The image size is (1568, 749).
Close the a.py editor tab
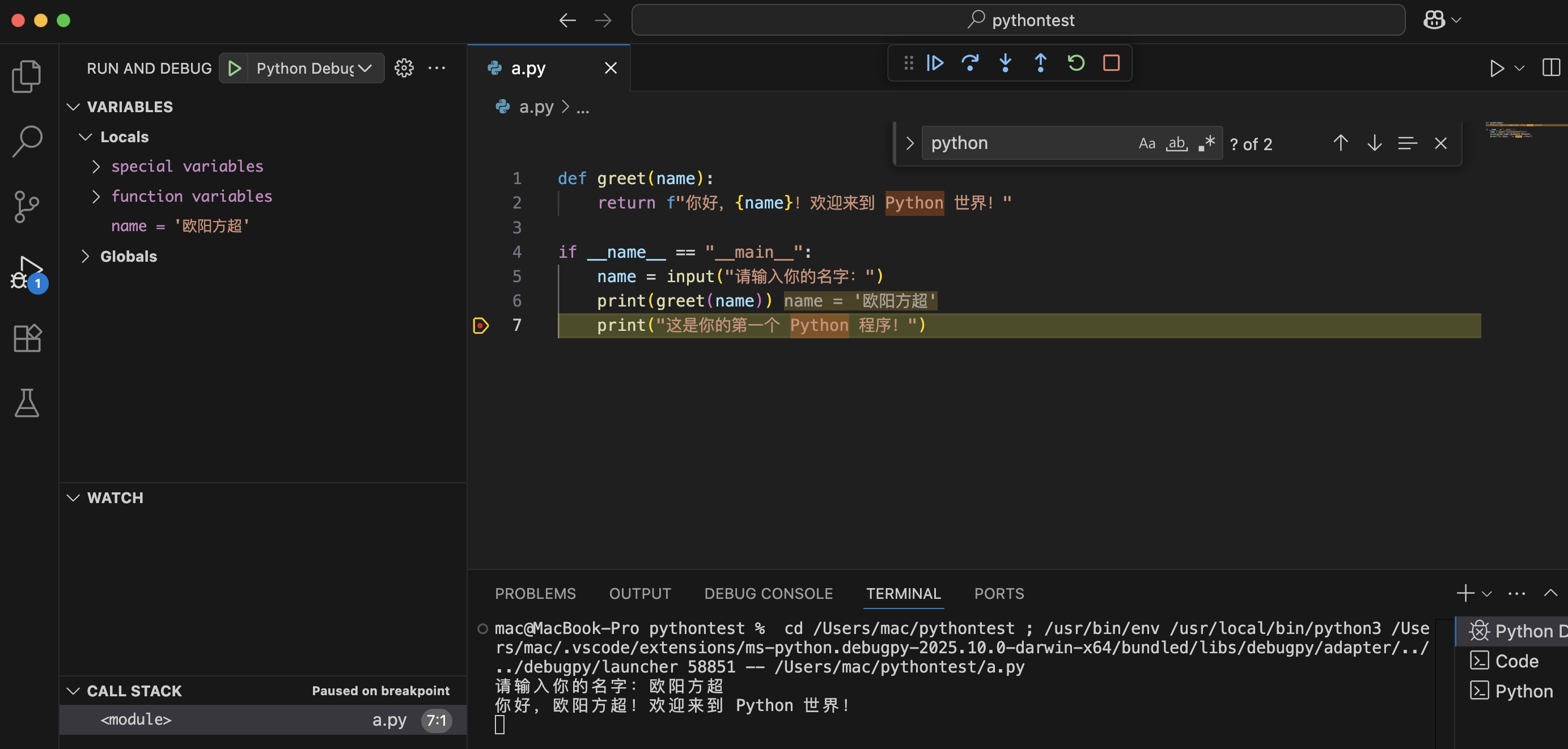click(x=611, y=68)
